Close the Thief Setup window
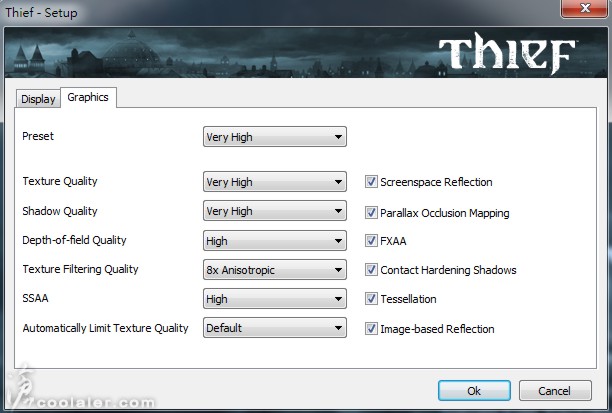The height and width of the screenshot is (413, 612). click(584, 8)
